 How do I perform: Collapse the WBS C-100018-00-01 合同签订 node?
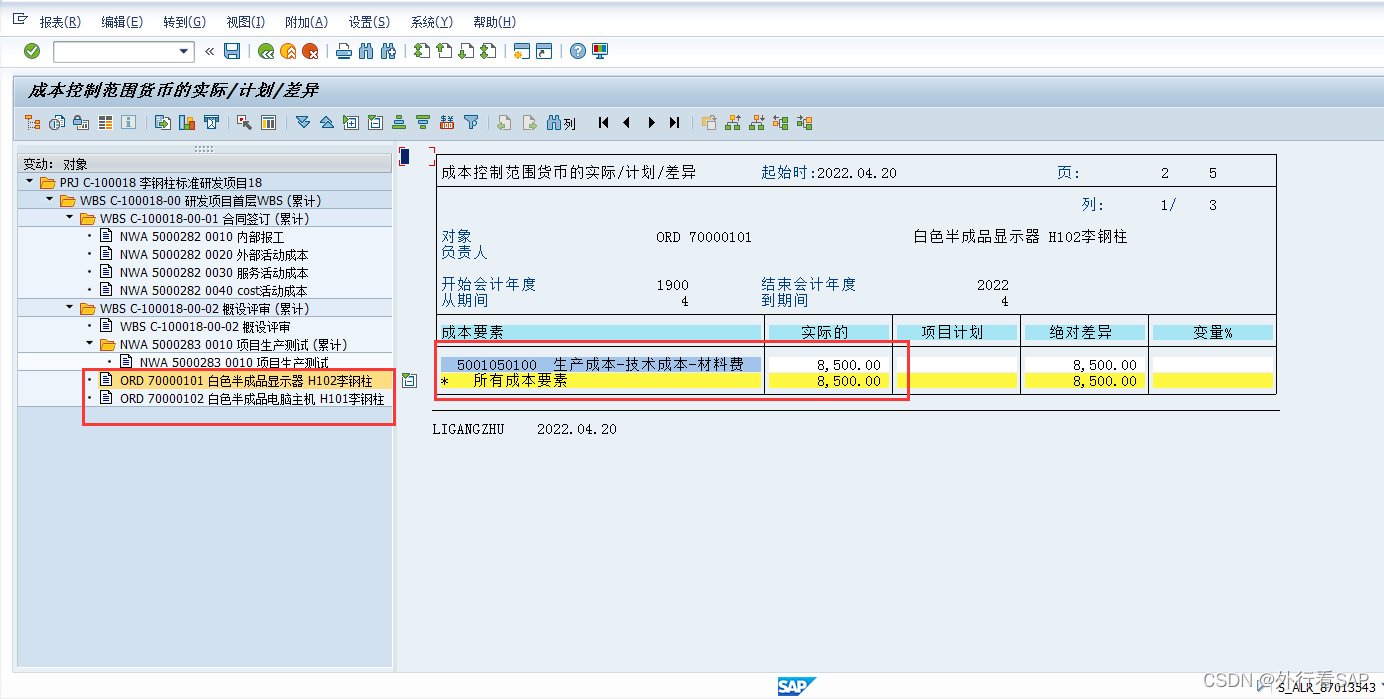(70, 219)
